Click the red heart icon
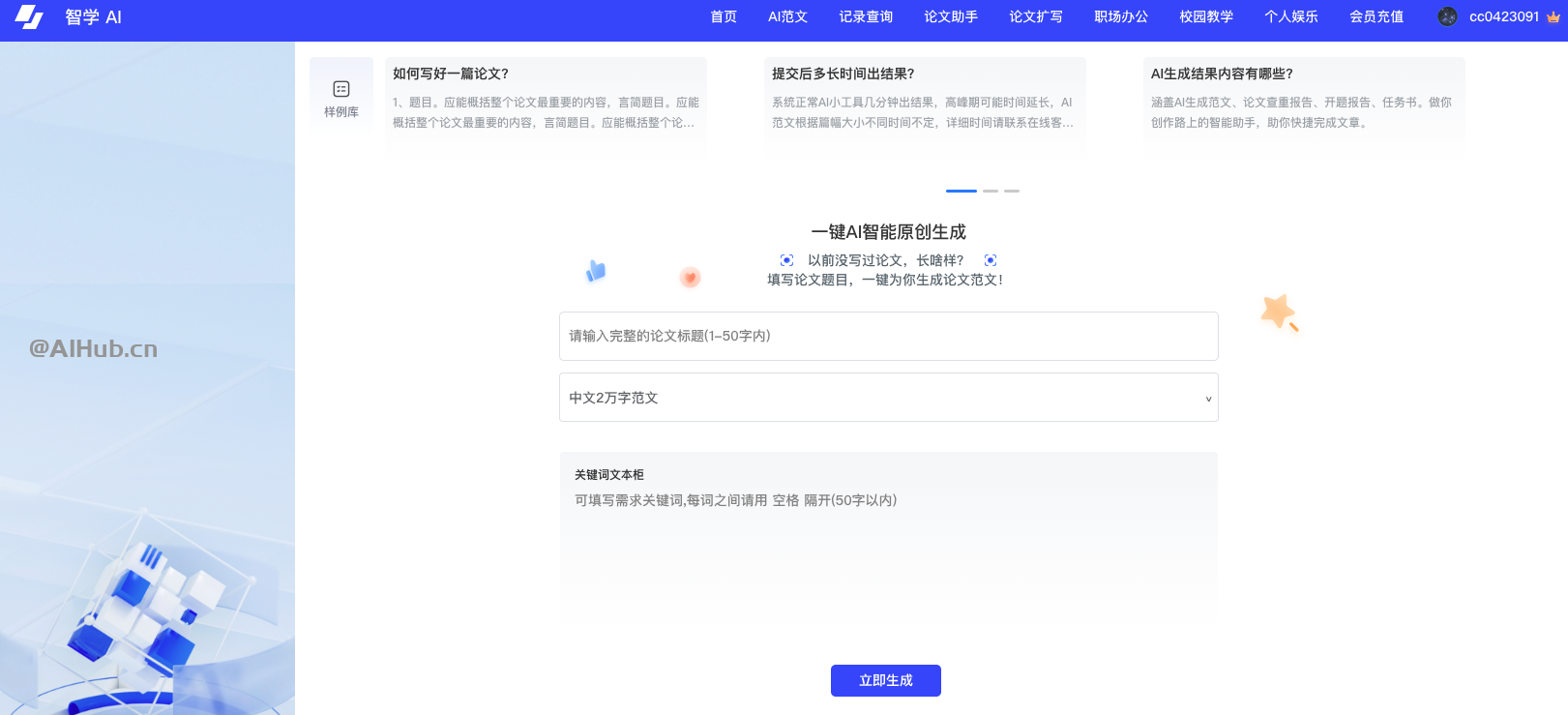 click(690, 279)
